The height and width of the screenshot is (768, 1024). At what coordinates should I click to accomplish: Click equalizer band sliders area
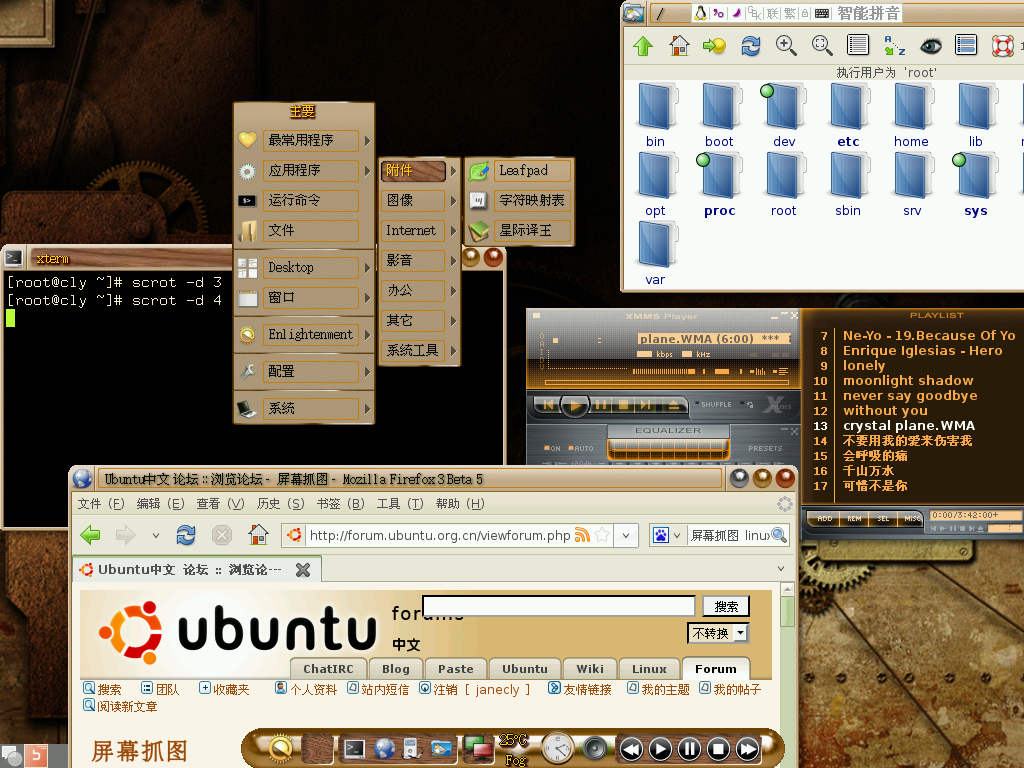[x=669, y=450]
